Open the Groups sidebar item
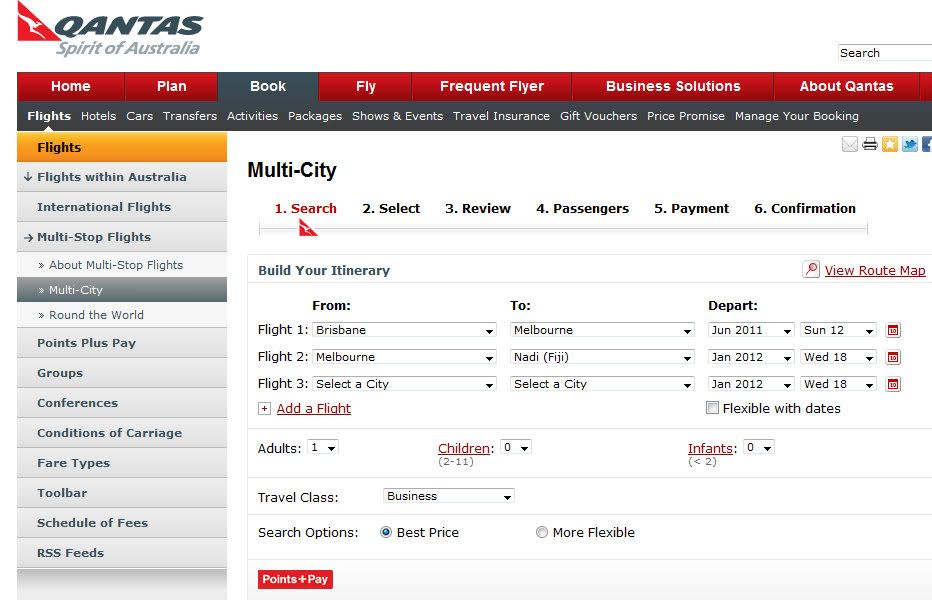Viewport: 932px width, 600px height. pyautogui.click(x=122, y=373)
